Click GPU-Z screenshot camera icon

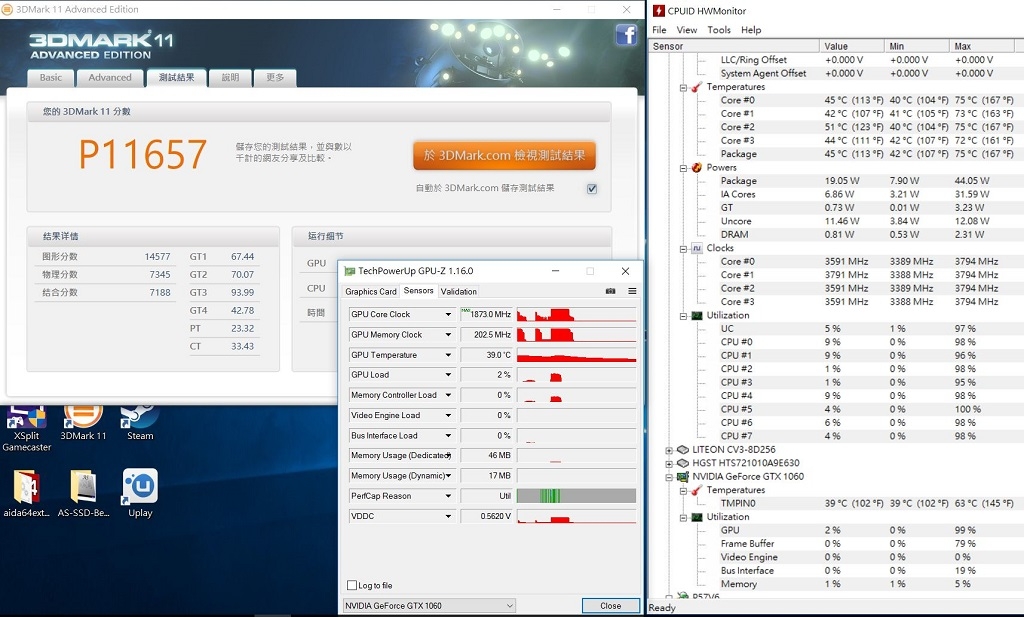click(610, 291)
